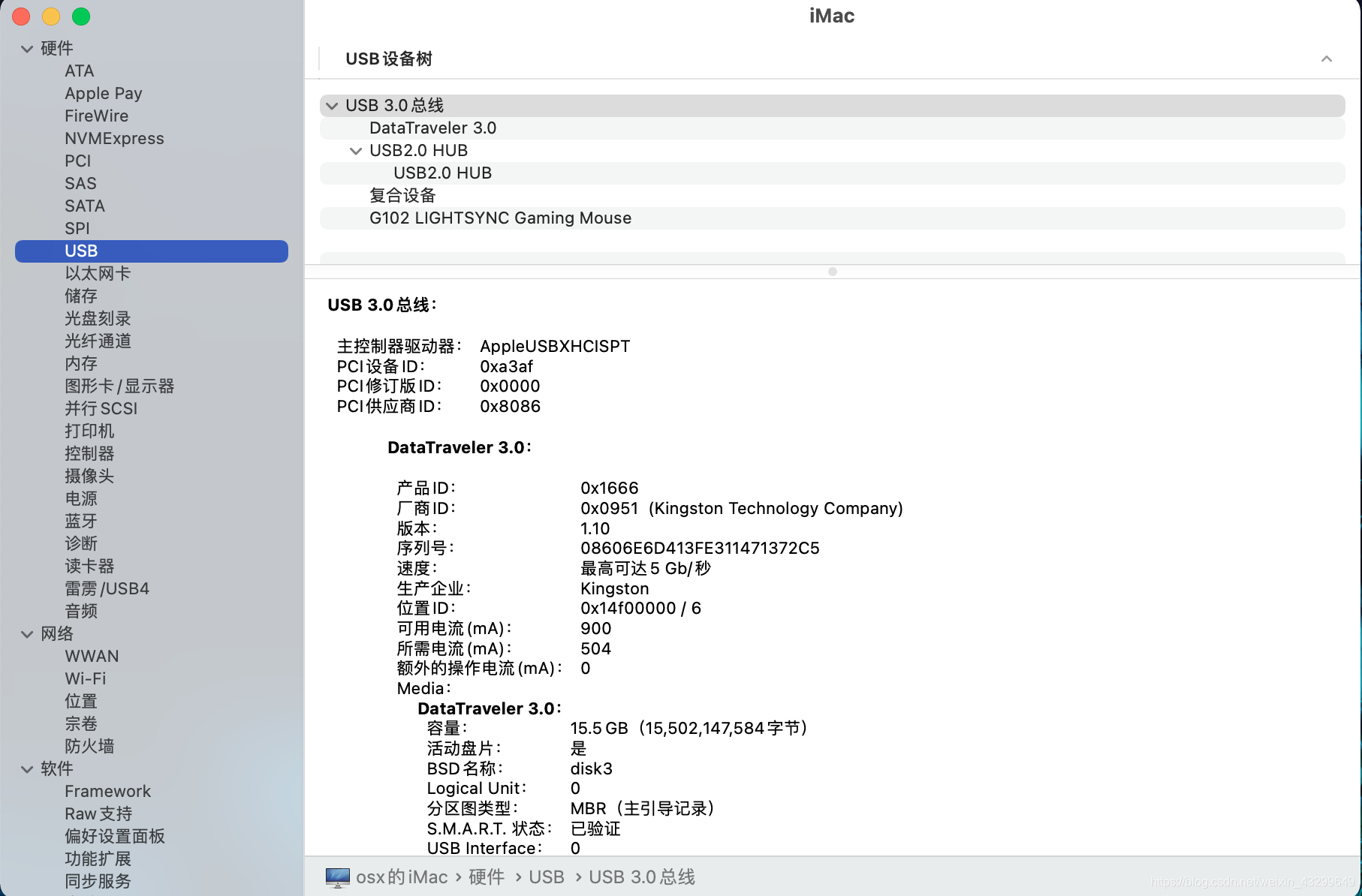
Task: Select 音频 in the sidebar
Action: pos(81,612)
